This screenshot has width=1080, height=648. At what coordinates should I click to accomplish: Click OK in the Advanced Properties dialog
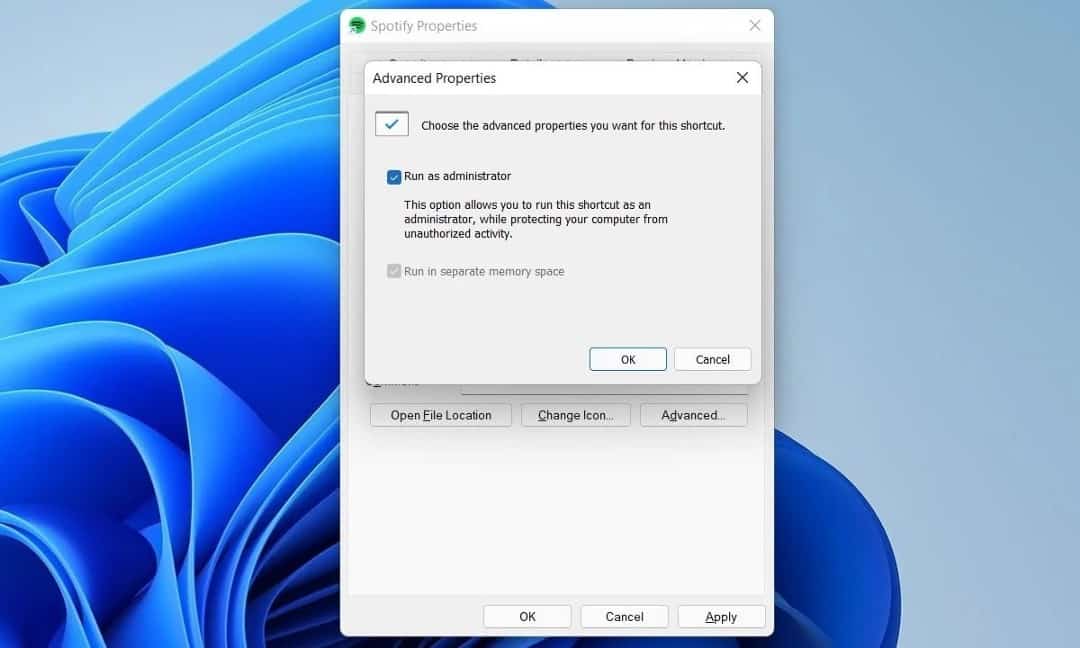coord(627,359)
